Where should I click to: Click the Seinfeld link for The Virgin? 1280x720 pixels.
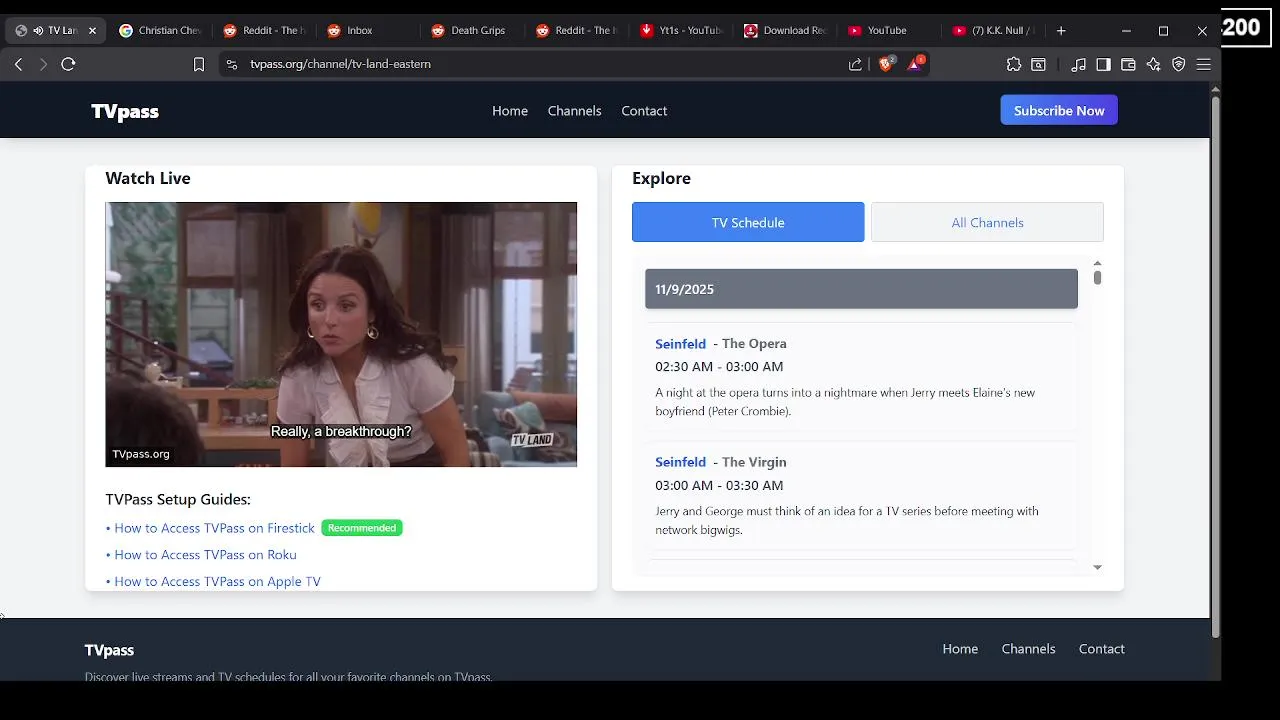680,462
